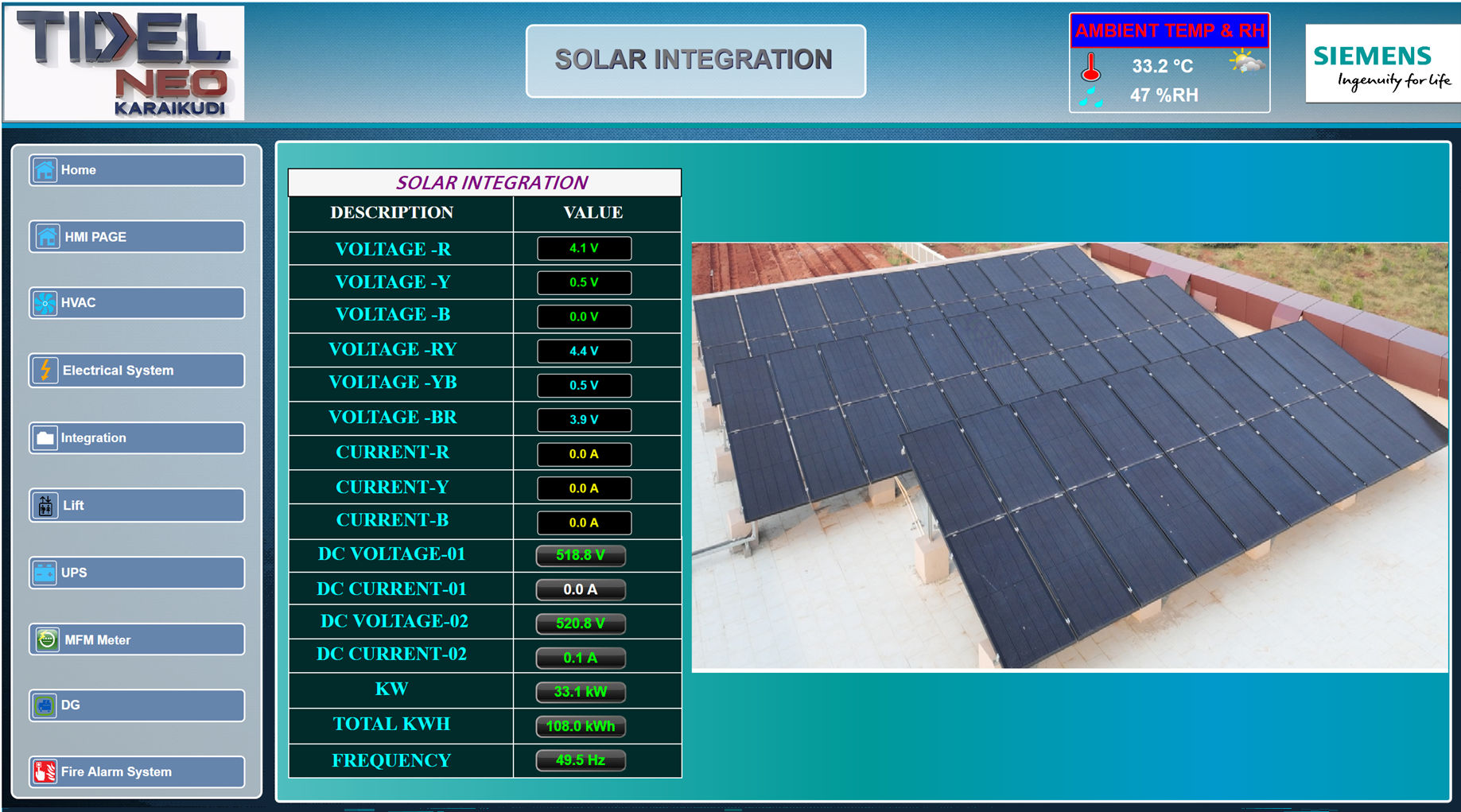
Task: Open the Fire Alarm System label
Action: coord(116,772)
